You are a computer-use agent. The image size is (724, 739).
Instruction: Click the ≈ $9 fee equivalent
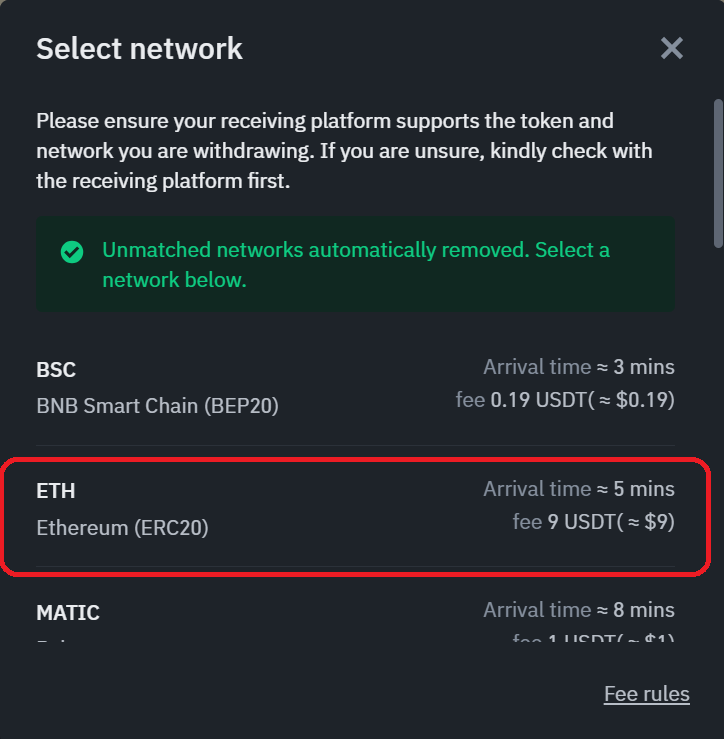point(650,522)
